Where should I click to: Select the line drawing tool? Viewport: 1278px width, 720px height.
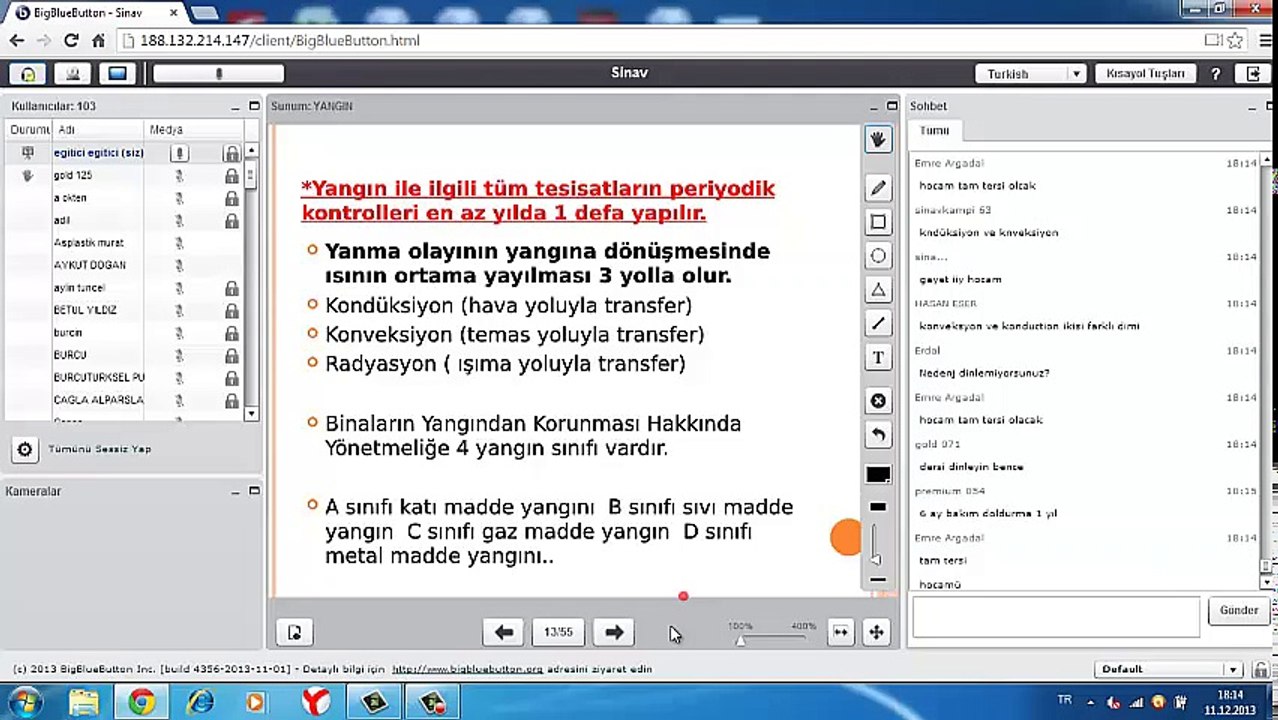[878, 324]
